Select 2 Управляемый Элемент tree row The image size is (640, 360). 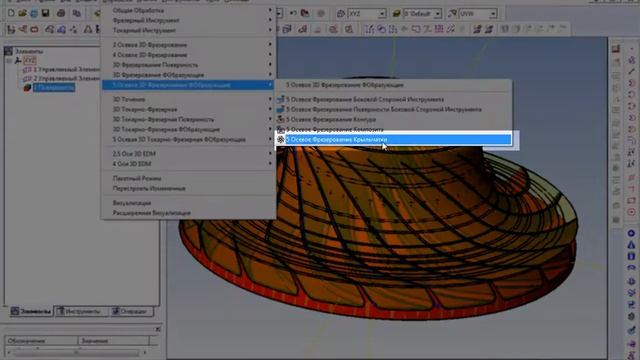pyautogui.click(x=66, y=78)
